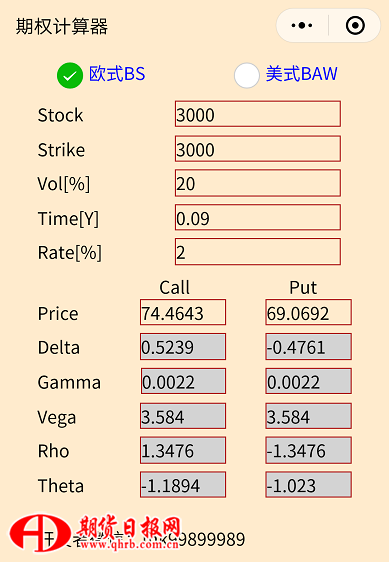Select the Put Theta value box
Image resolution: width=389 pixels, height=562 pixels.
308,485
